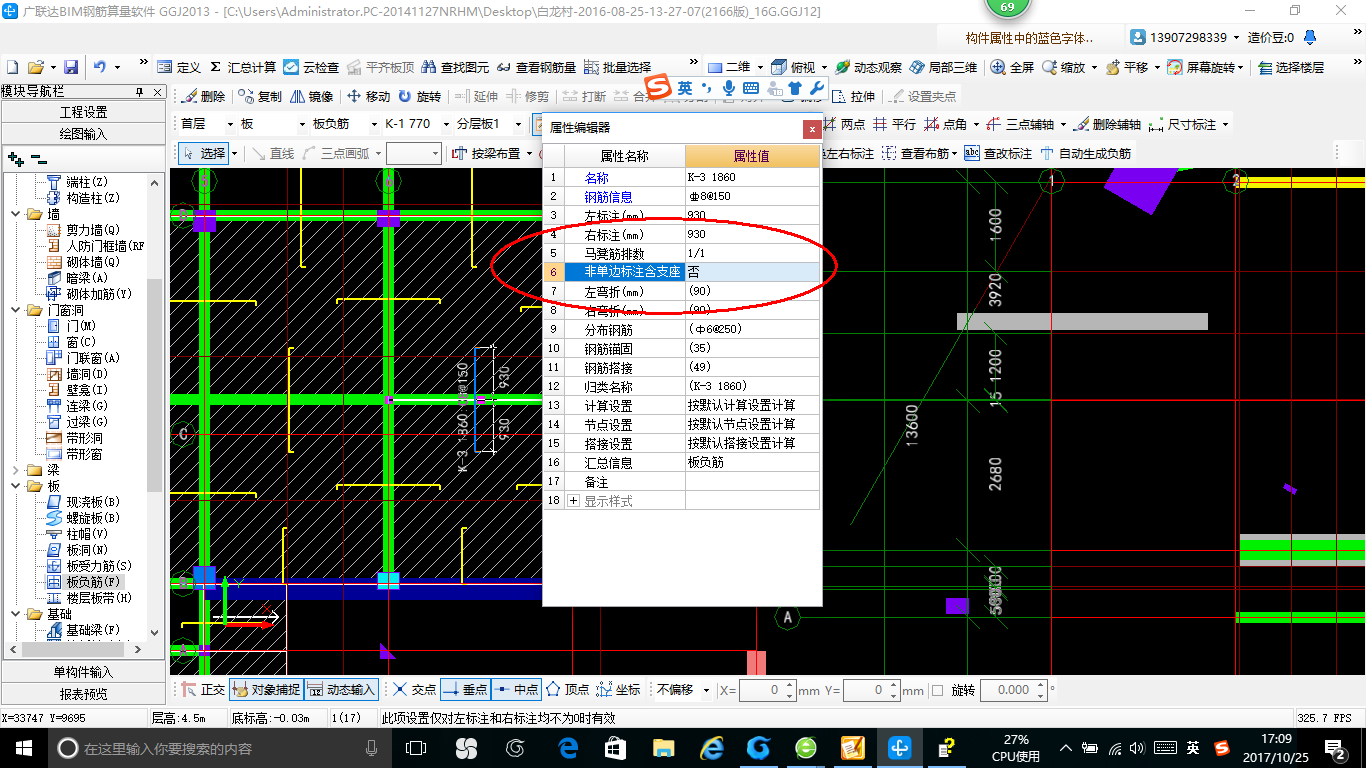Switch to 局部三维 local 3D view

[x=943, y=67]
